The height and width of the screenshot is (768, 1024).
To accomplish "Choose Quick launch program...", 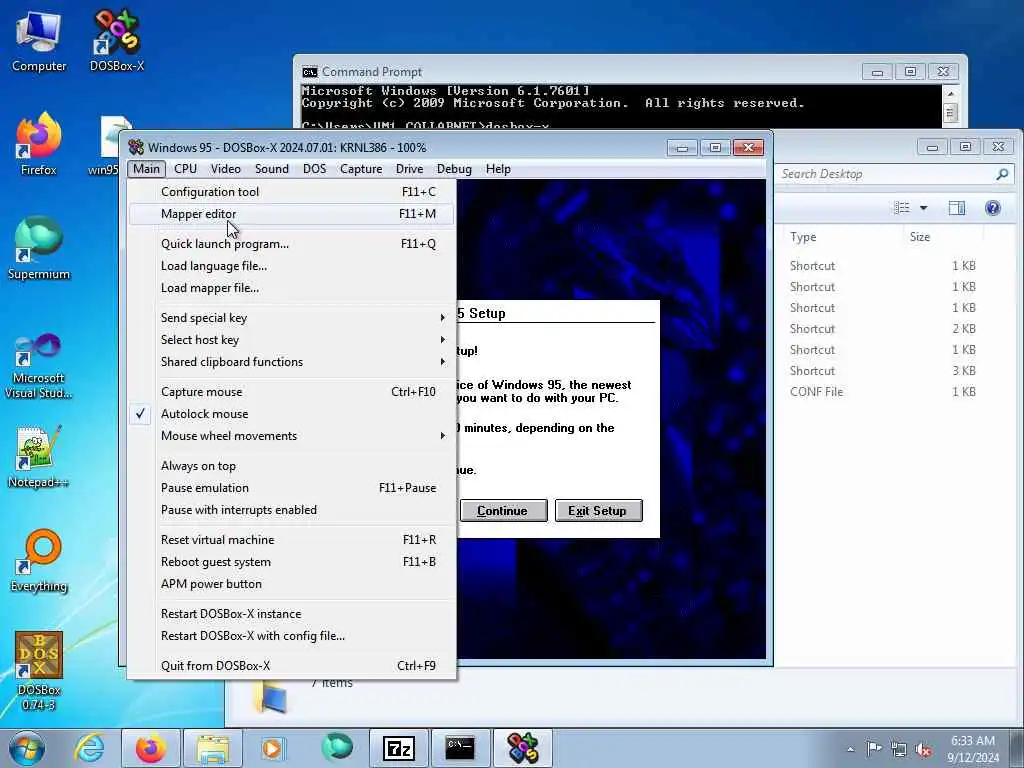I will coord(291,244).
